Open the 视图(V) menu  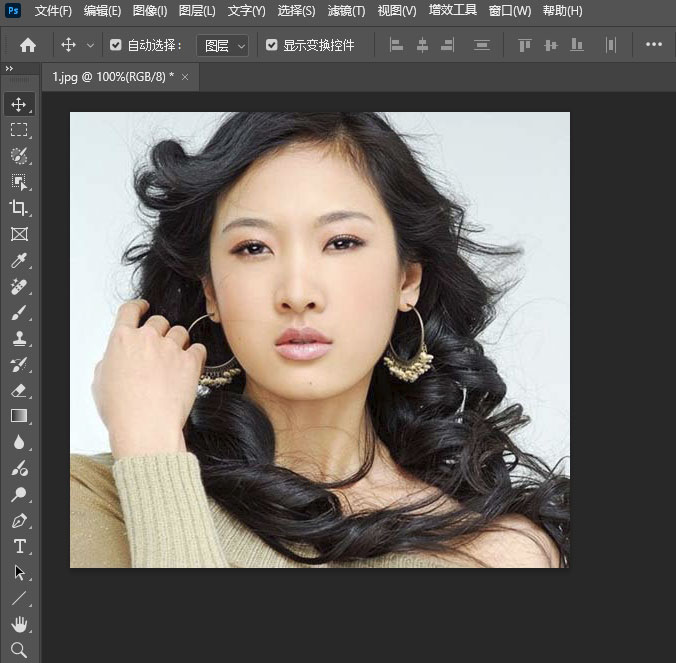click(397, 10)
